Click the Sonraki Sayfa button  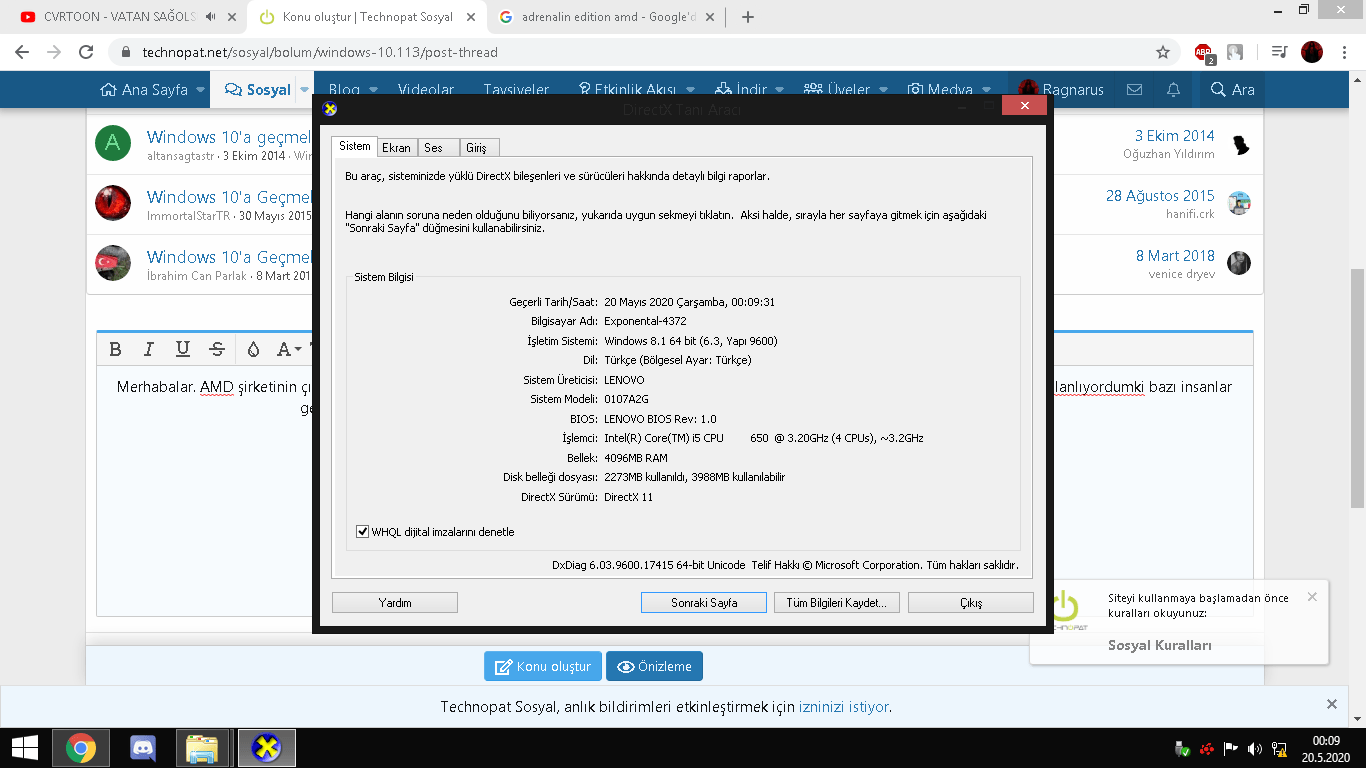coord(704,603)
